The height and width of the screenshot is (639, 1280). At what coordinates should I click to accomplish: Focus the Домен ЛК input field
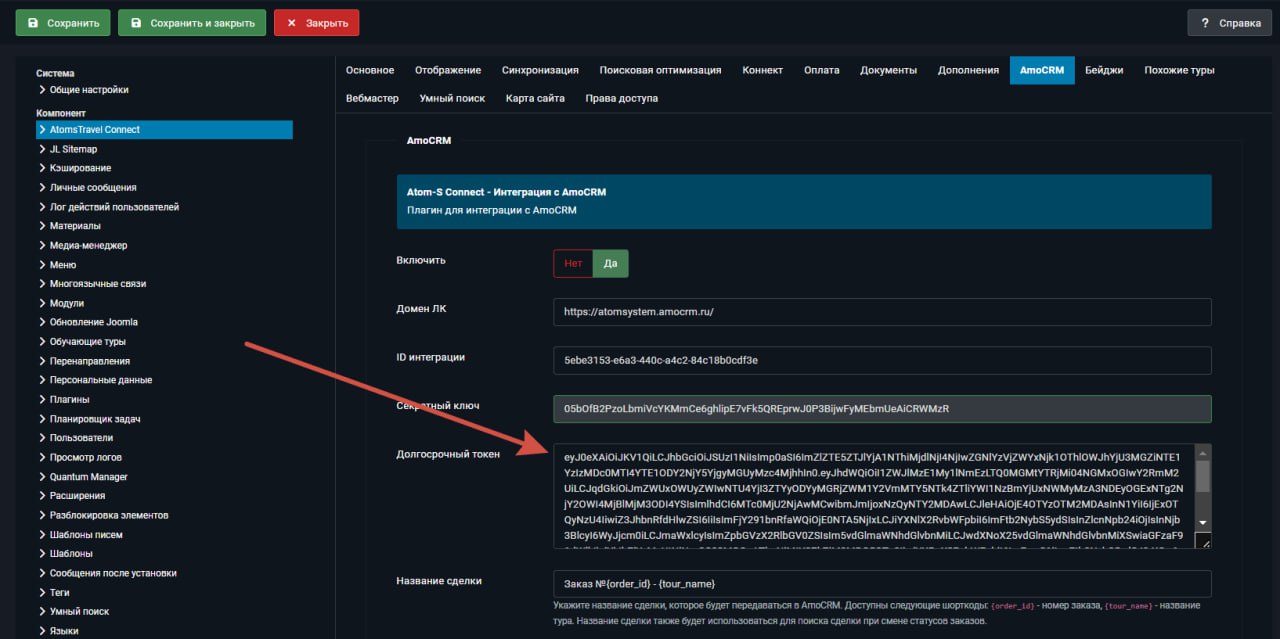[x=882, y=312]
